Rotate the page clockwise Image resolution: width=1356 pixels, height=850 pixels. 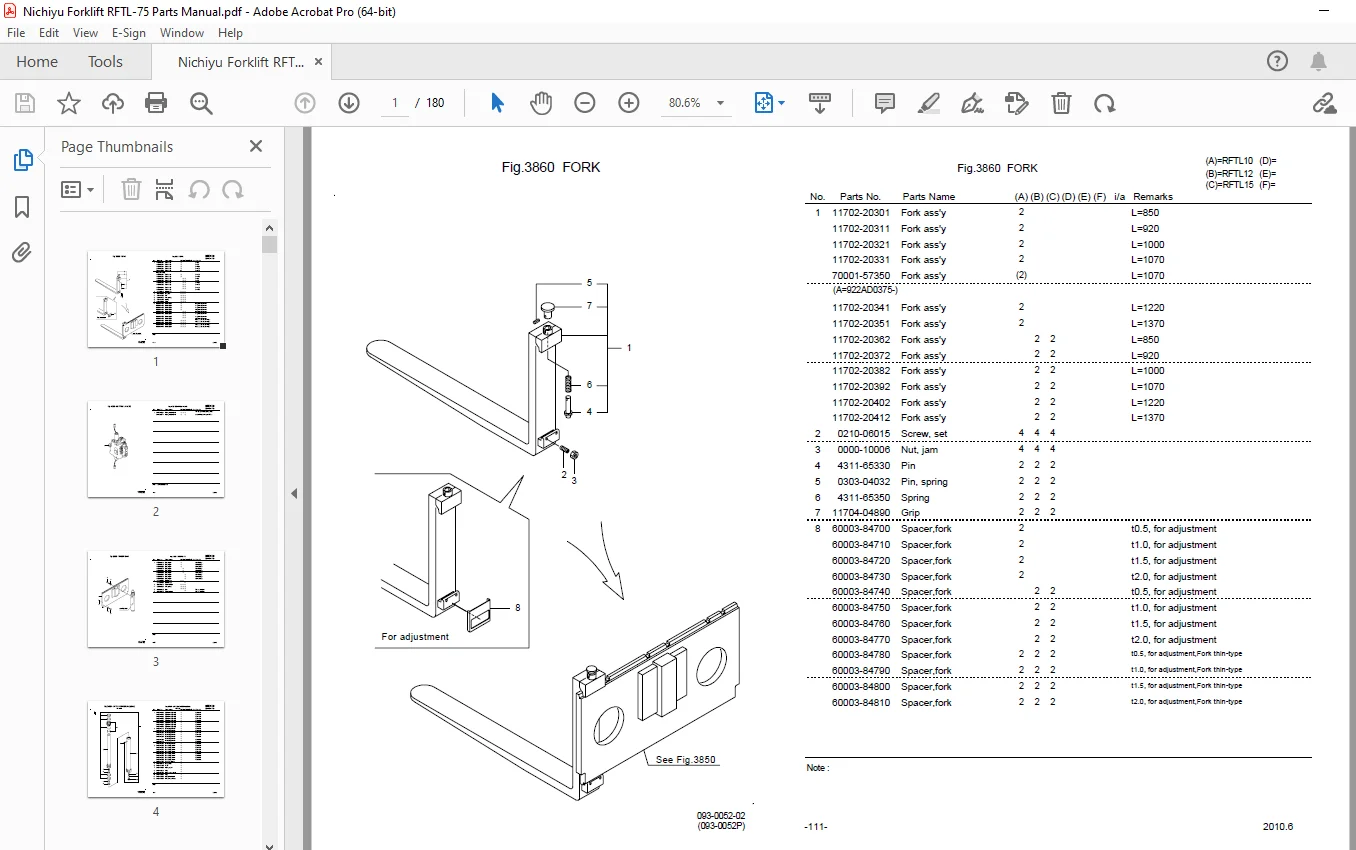[x=1105, y=103]
